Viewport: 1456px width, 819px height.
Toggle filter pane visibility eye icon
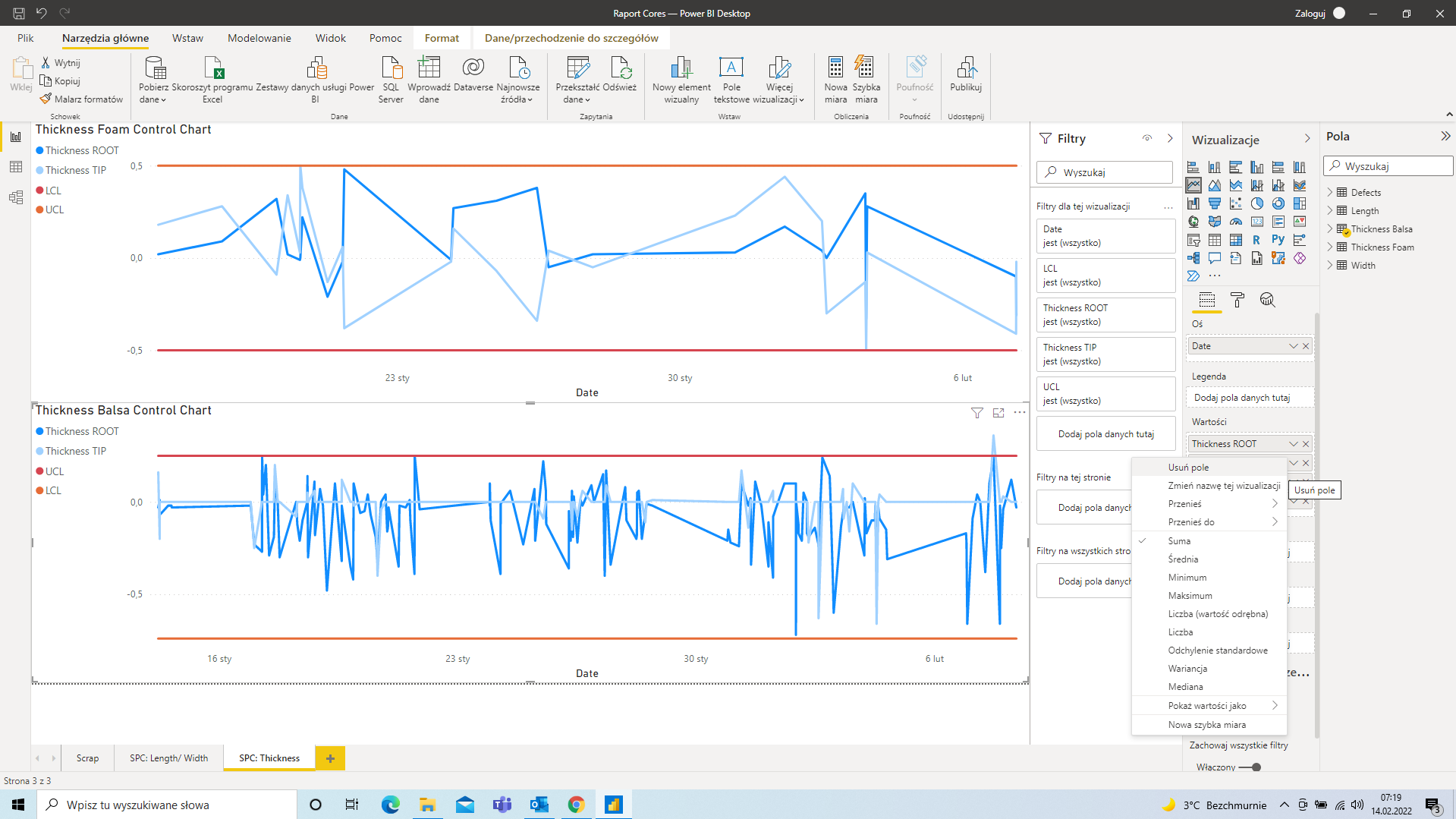coord(1147,138)
